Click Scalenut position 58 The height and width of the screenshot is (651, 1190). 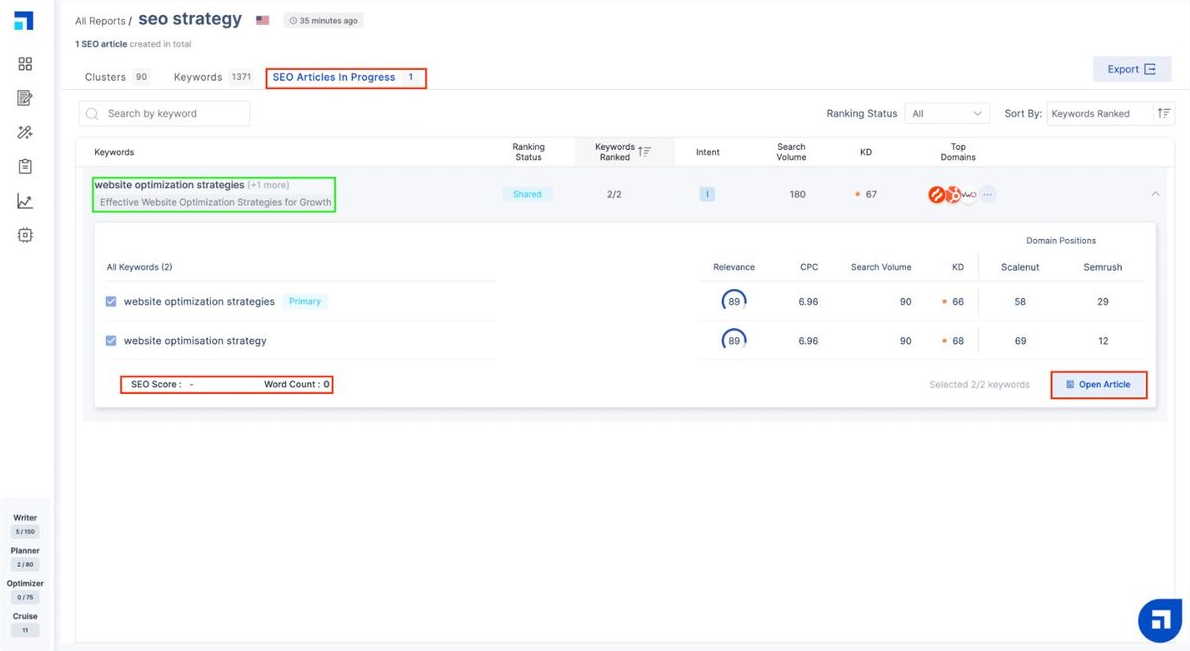pyautogui.click(x=1020, y=301)
